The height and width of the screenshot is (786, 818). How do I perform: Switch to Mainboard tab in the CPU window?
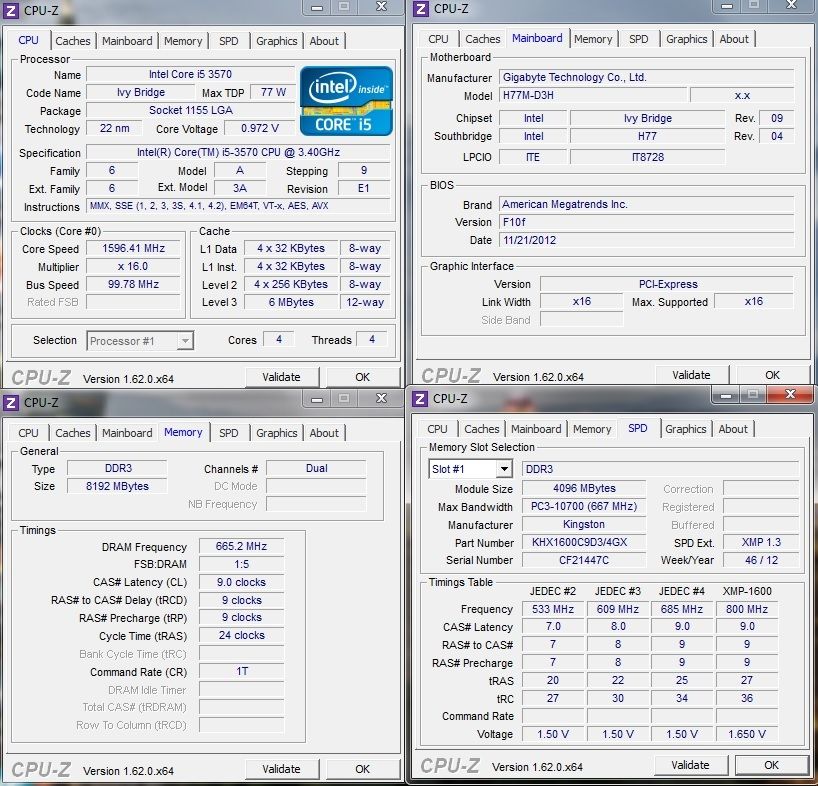(x=127, y=41)
